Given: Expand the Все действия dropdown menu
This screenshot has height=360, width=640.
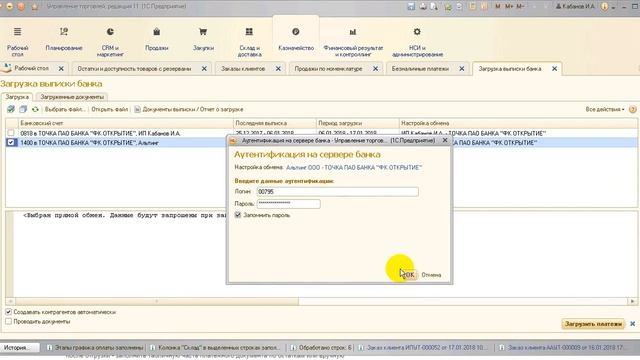Looking at the screenshot, I should click(x=605, y=109).
